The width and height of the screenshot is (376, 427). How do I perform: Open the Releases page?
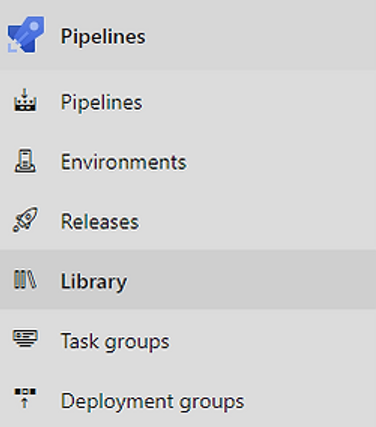tap(188, 220)
